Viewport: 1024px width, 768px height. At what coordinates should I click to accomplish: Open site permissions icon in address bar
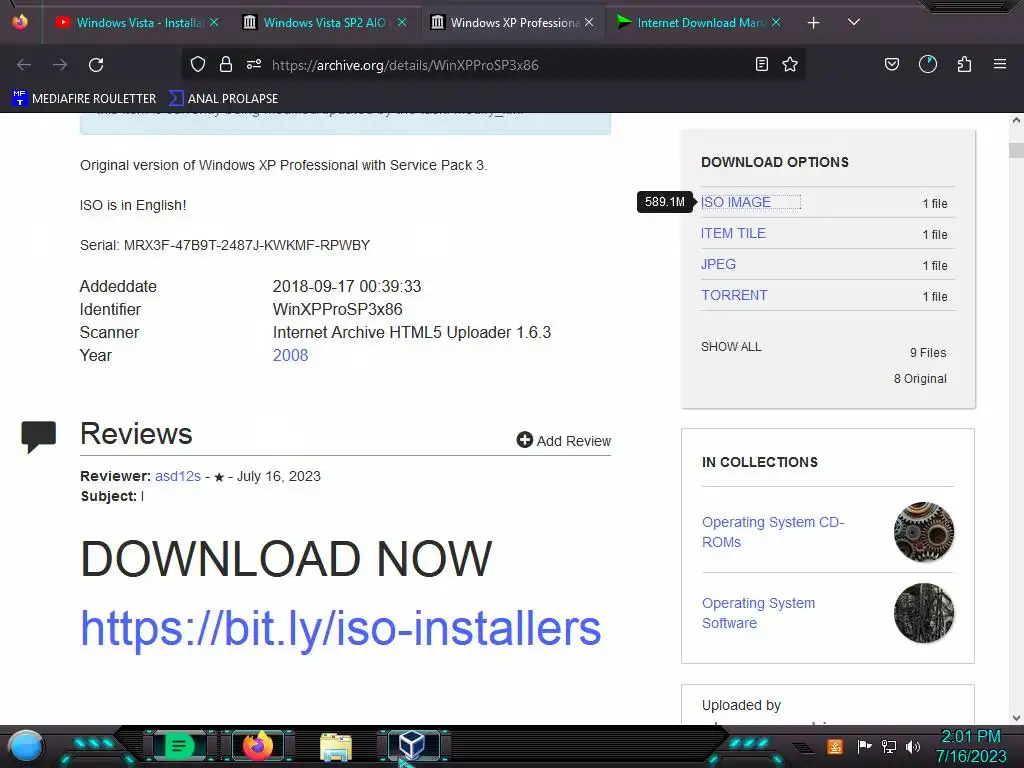pyautogui.click(x=254, y=64)
